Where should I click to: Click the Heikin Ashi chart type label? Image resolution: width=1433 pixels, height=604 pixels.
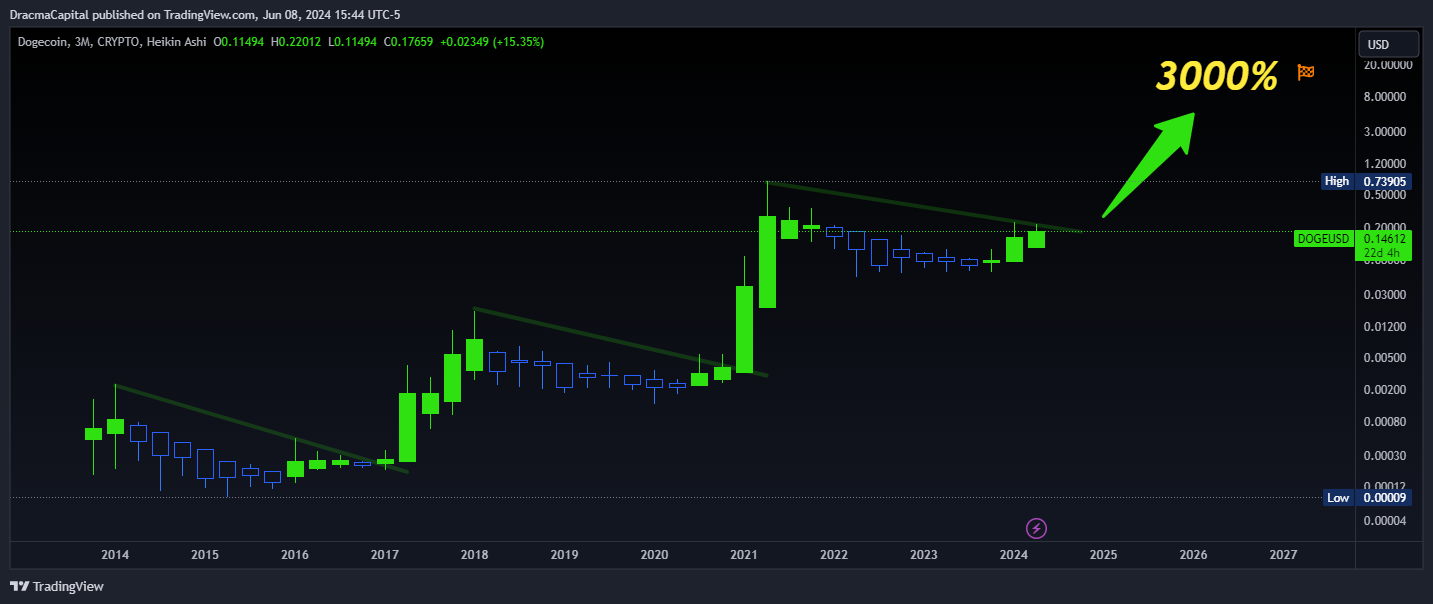[177, 42]
